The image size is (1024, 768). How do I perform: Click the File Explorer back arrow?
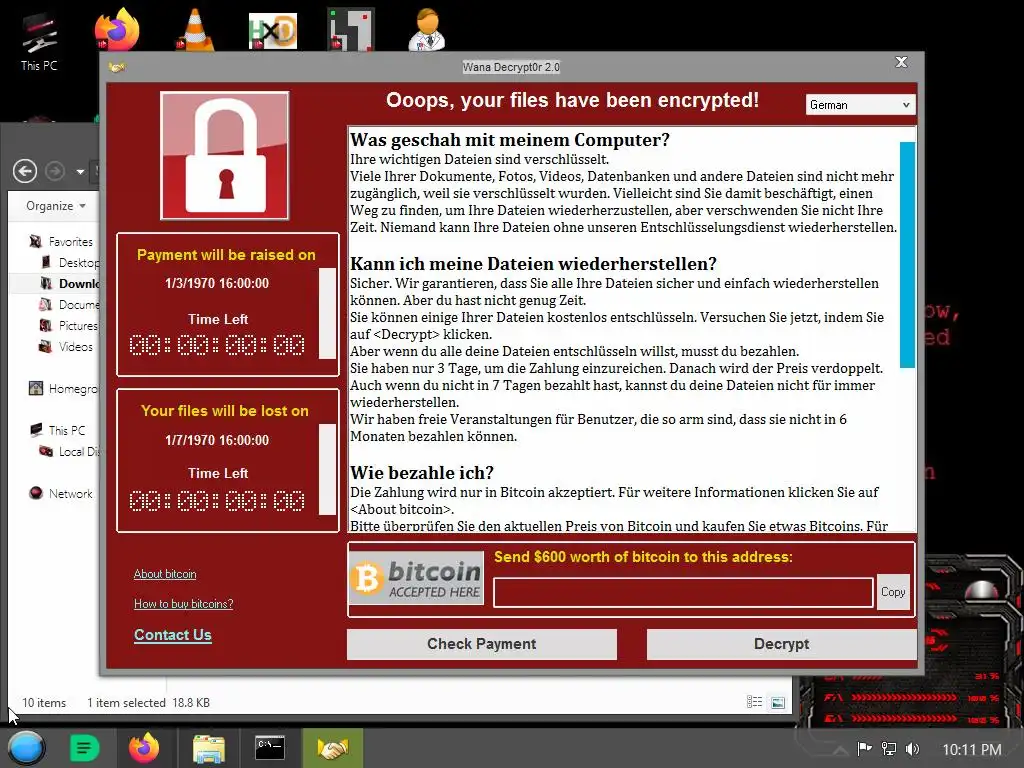tap(25, 171)
